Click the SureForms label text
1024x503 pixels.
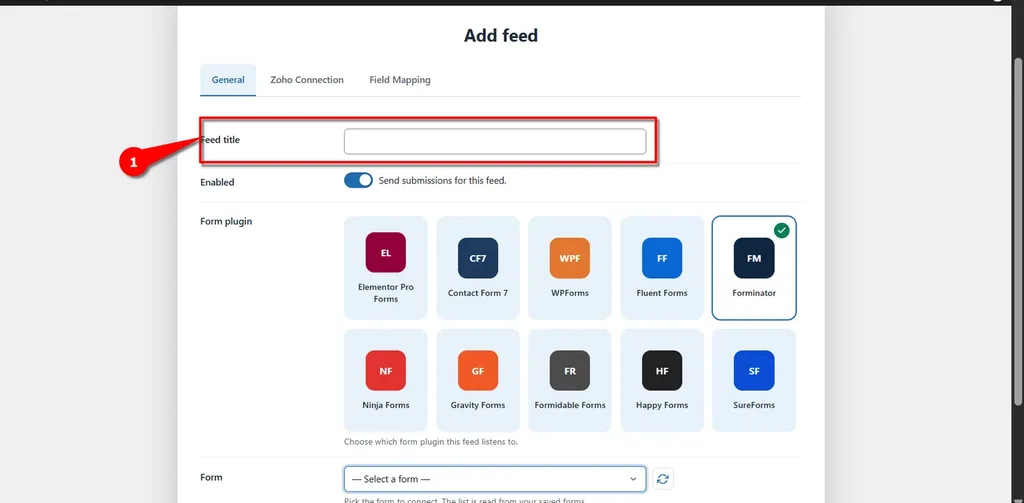[x=754, y=405]
